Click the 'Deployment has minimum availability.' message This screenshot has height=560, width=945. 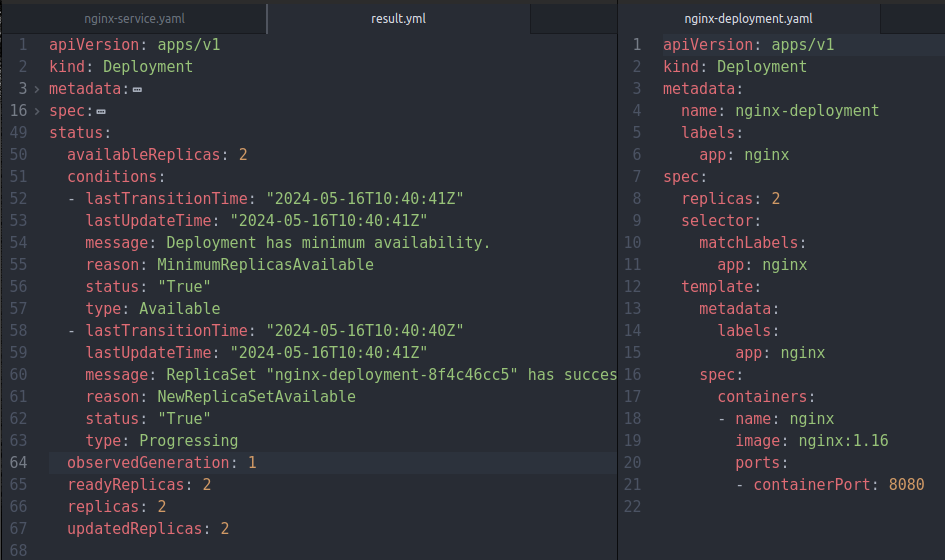pyautogui.click(x=328, y=242)
